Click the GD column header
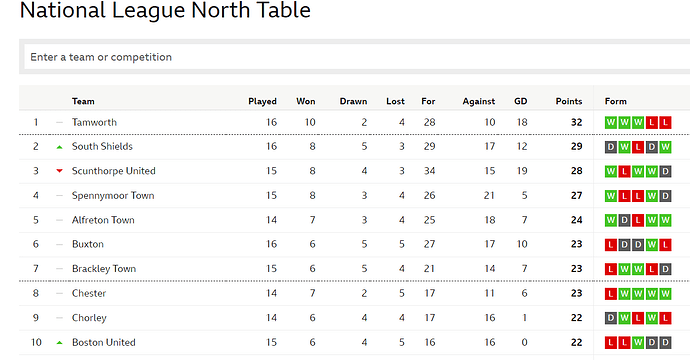This screenshot has height=360, width=690. pos(521,101)
